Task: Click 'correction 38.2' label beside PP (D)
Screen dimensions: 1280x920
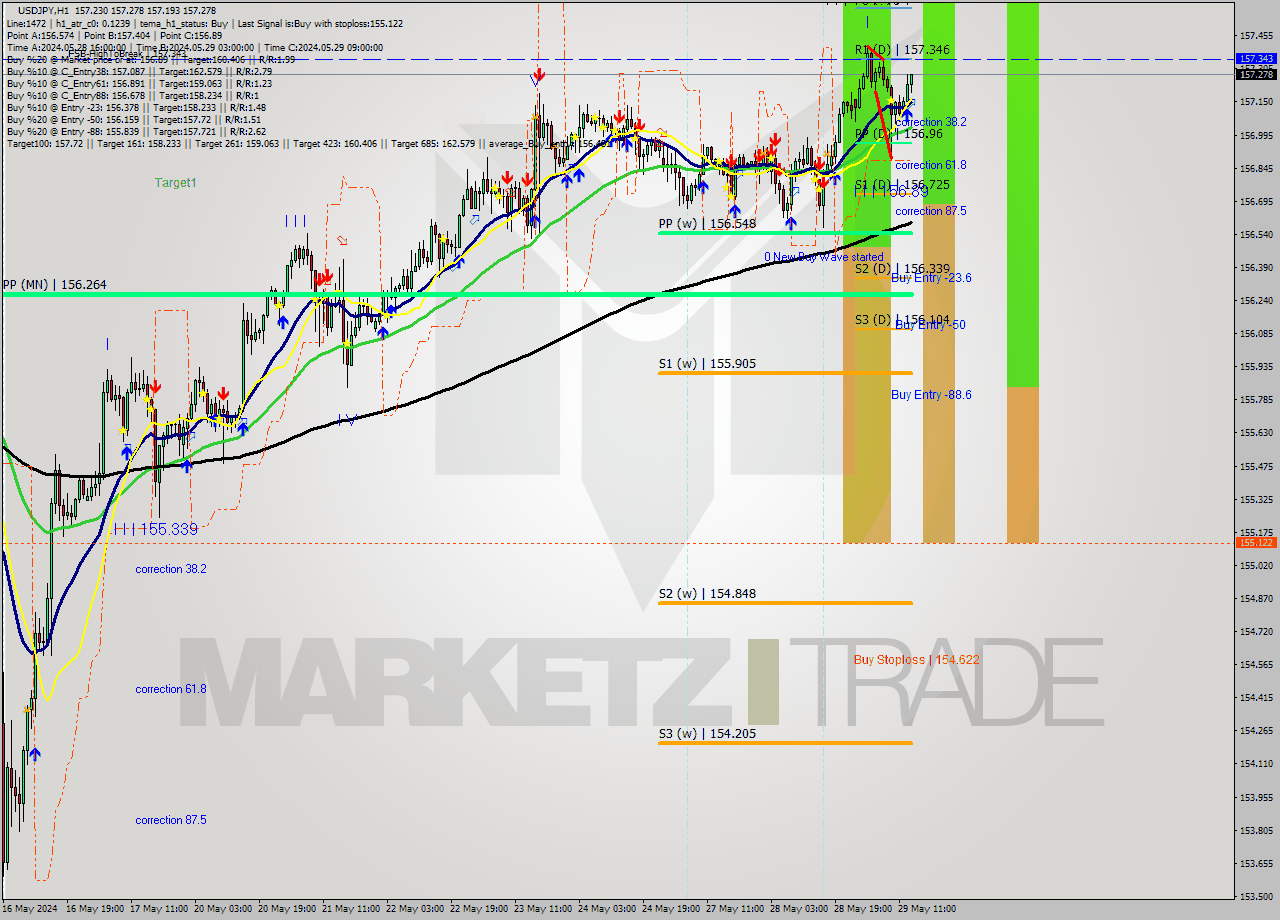Action: coord(930,122)
